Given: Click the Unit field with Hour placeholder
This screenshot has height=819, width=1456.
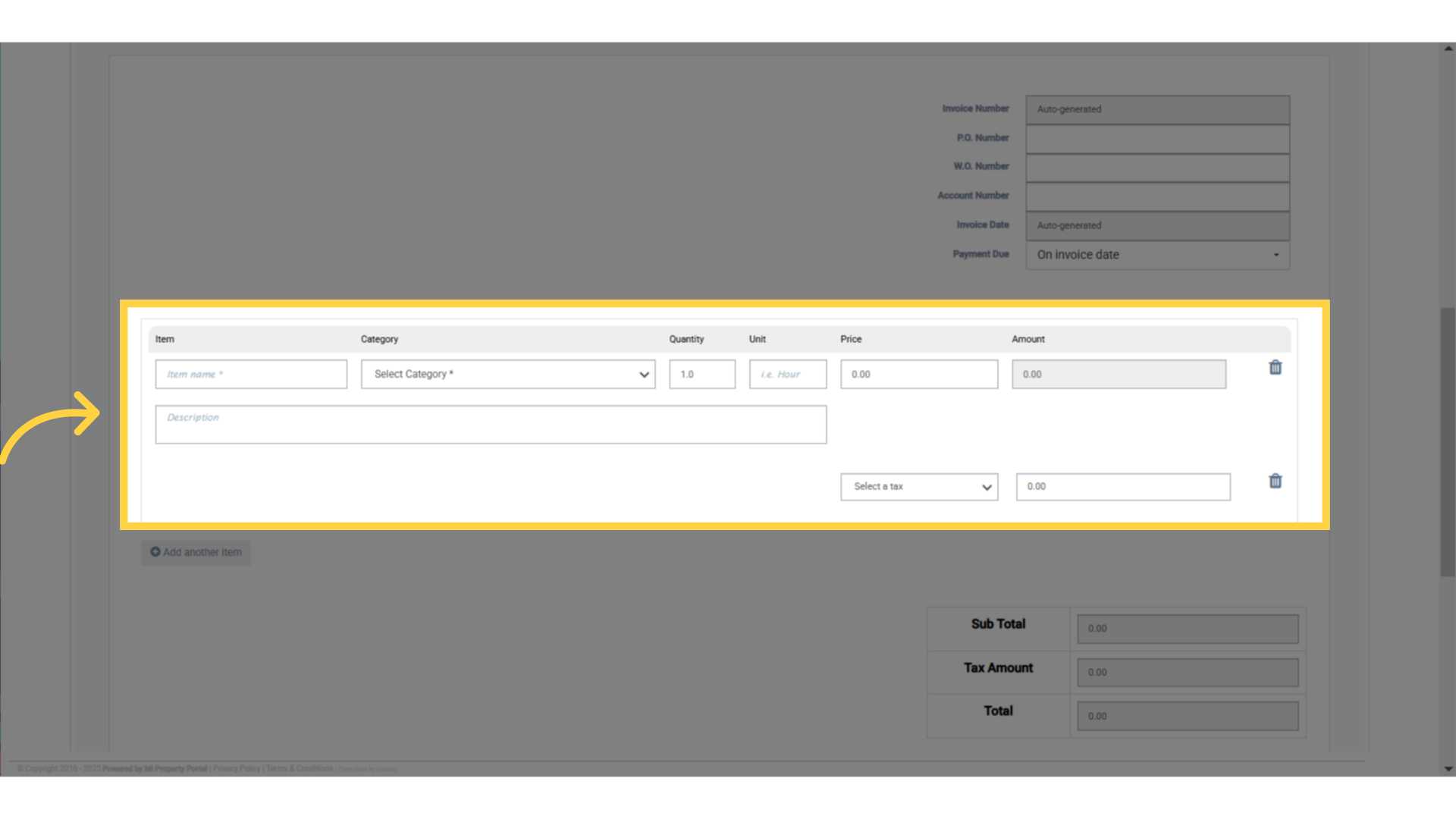Looking at the screenshot, I should click(787, 375).
